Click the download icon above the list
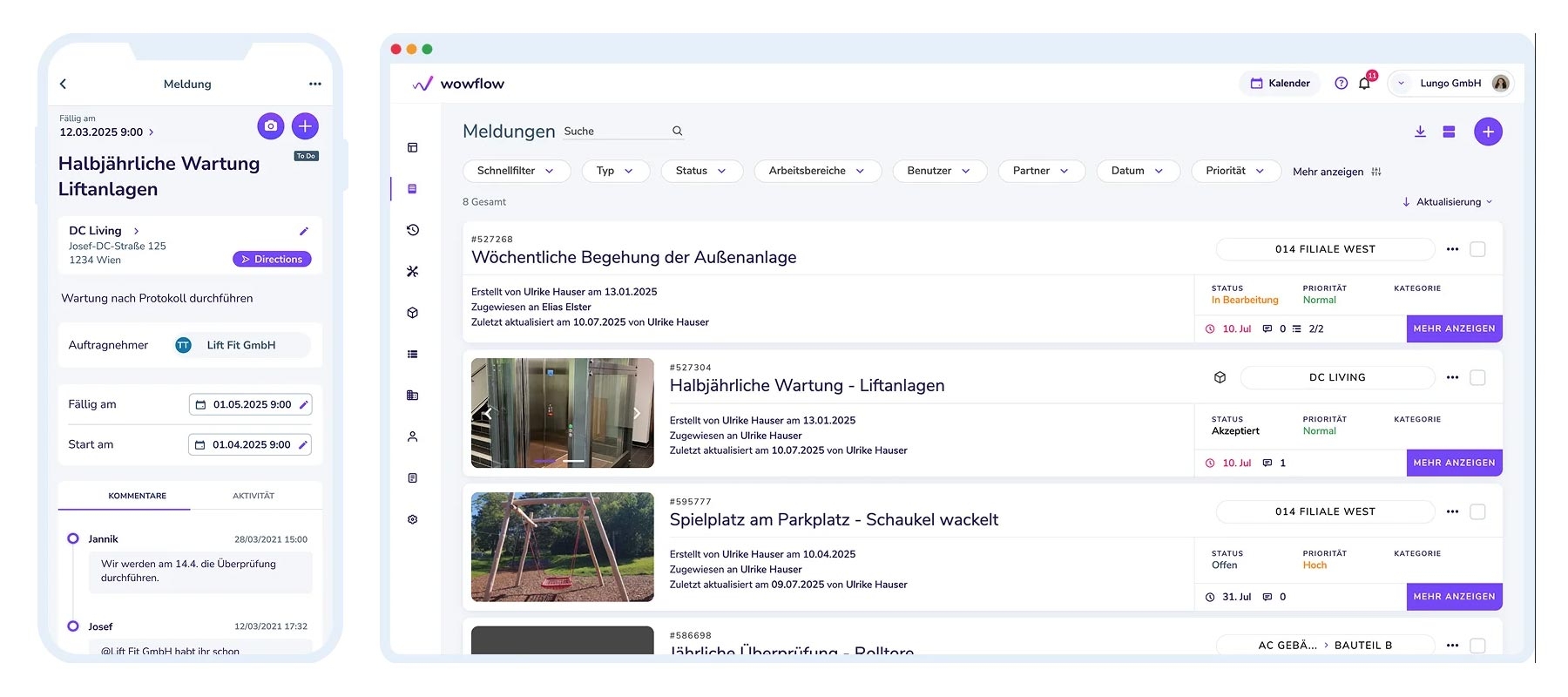Viewport: 1568px width, 697px height. pos(1420,132)
